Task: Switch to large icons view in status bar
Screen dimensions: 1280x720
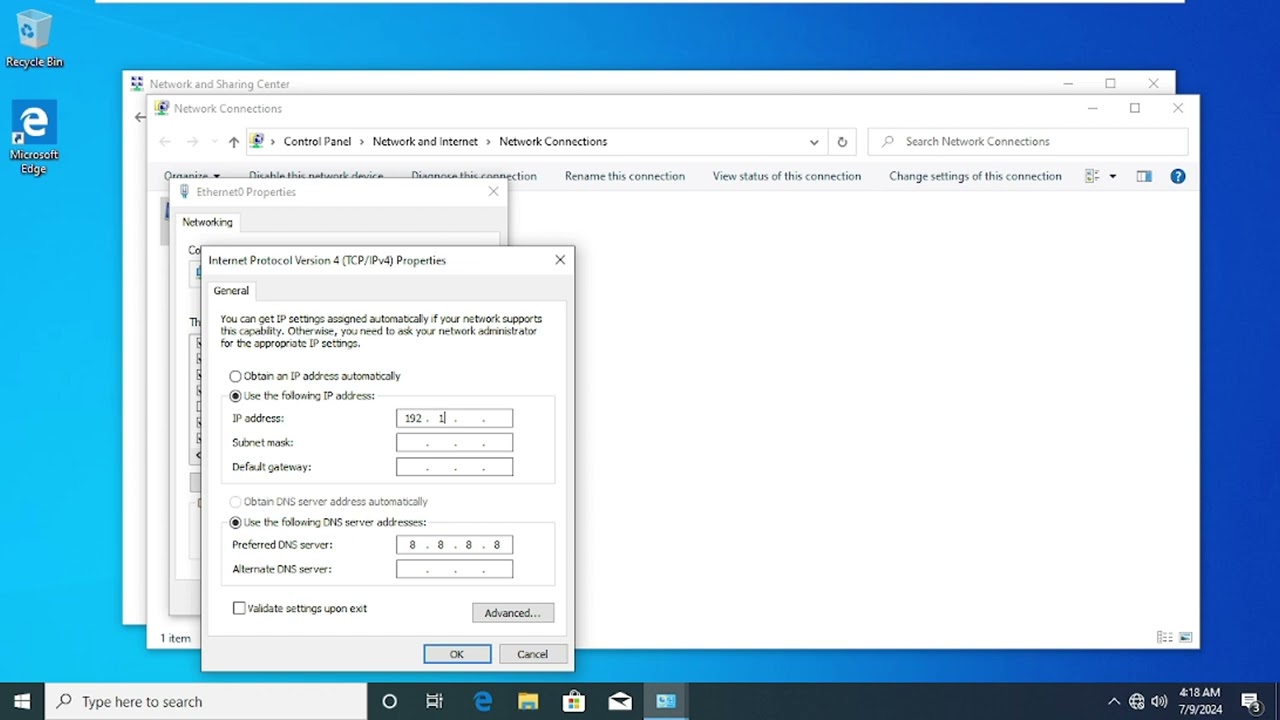Action: pos(1185,637)
